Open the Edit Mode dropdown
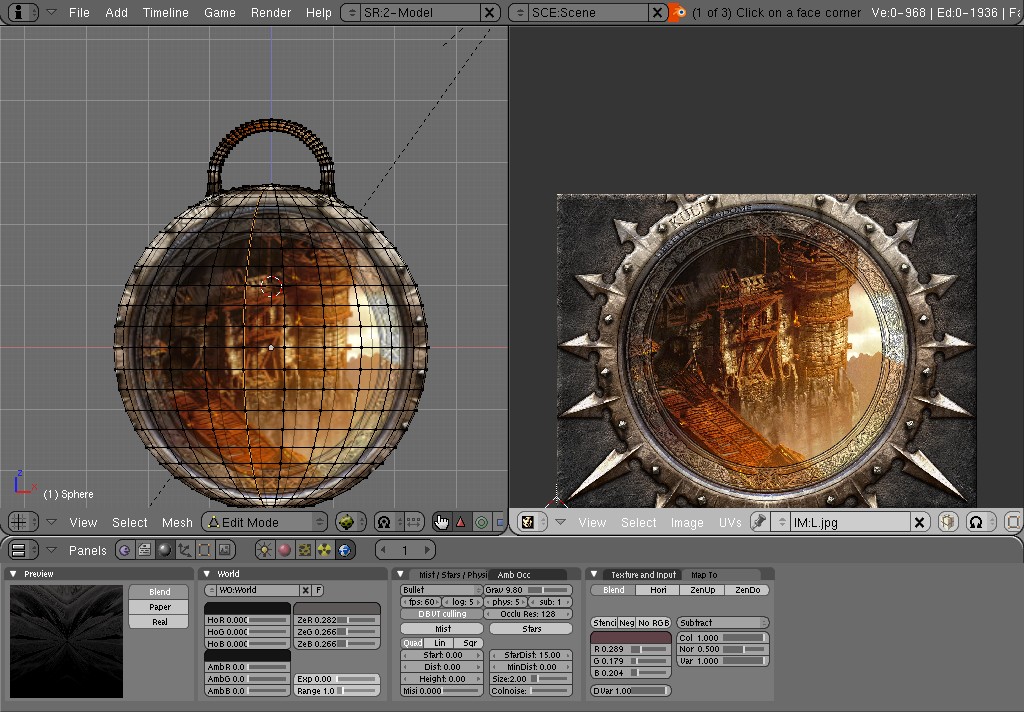This screenshot has height=712, width=1024. pyautogui.click(x=264, y=522)
